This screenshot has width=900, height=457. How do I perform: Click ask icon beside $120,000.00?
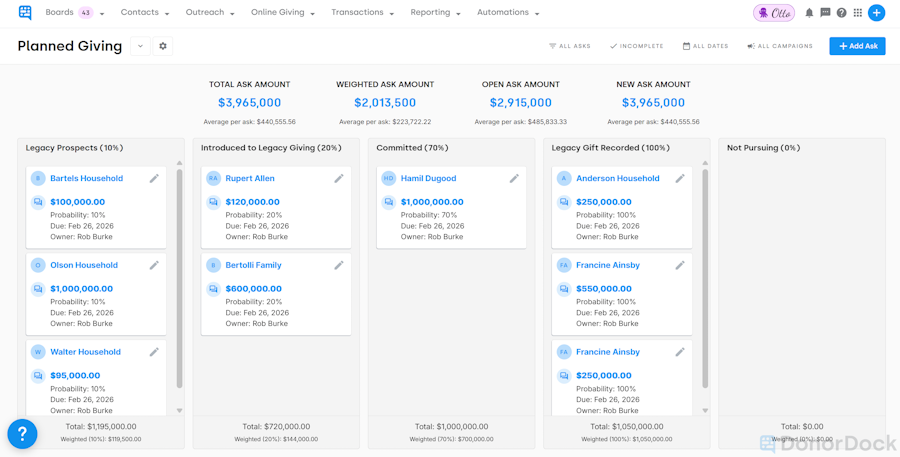pos(214,202)
